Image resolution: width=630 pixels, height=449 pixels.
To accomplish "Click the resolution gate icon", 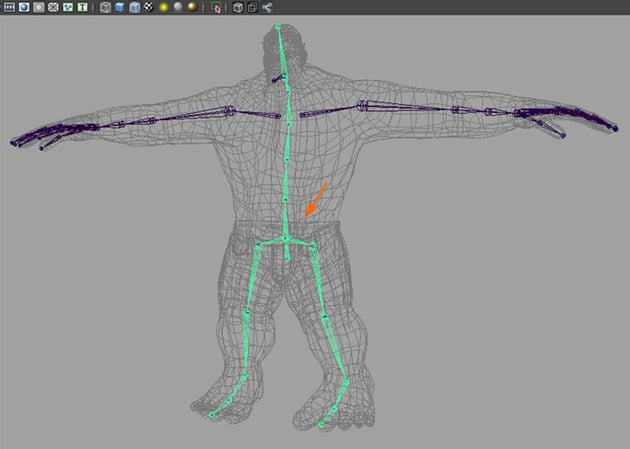I will pos(39,7).
